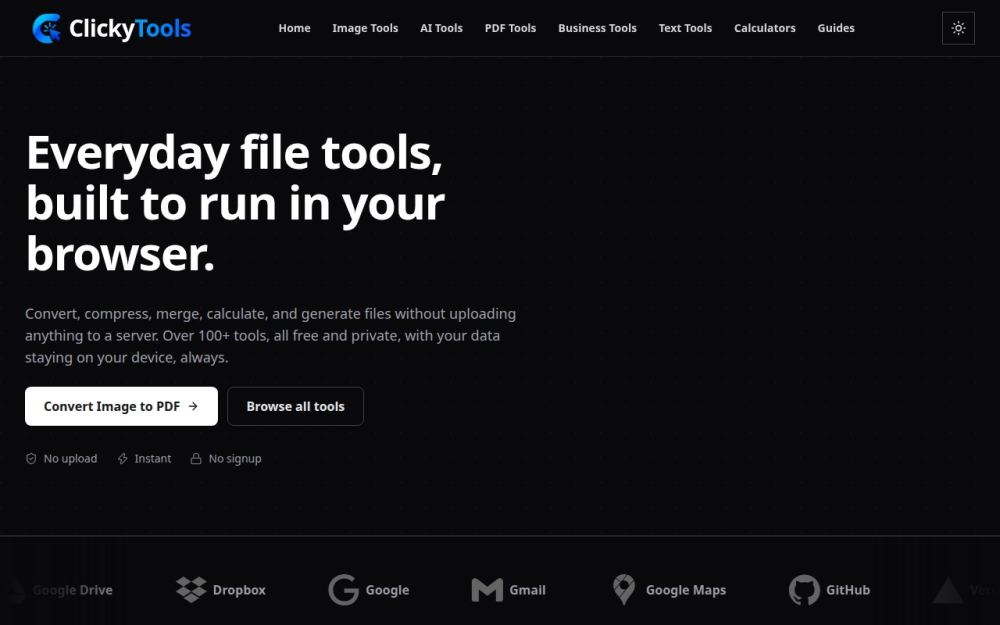Click the "No upload" text
Screen dimensions: 1000x625
pos(70,459)
